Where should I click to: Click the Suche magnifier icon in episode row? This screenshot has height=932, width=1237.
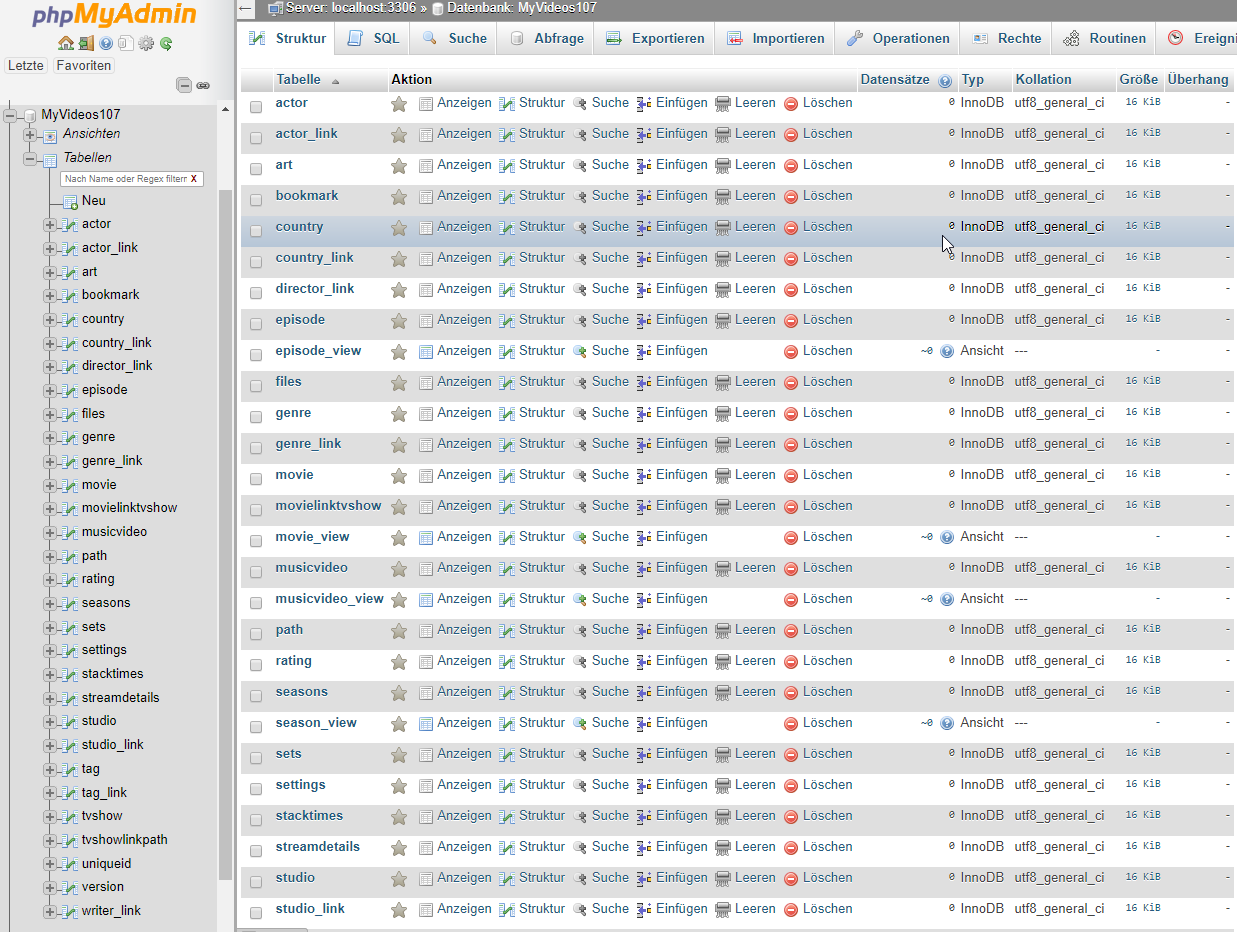pos(580,321)
